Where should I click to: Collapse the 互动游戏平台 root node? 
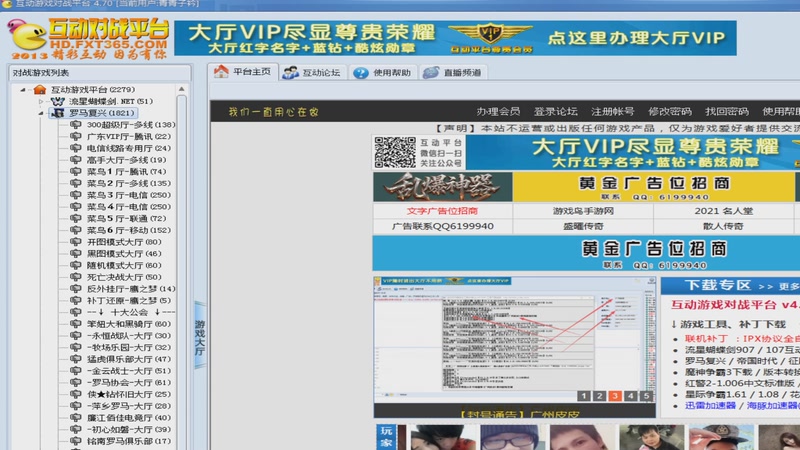22,90
